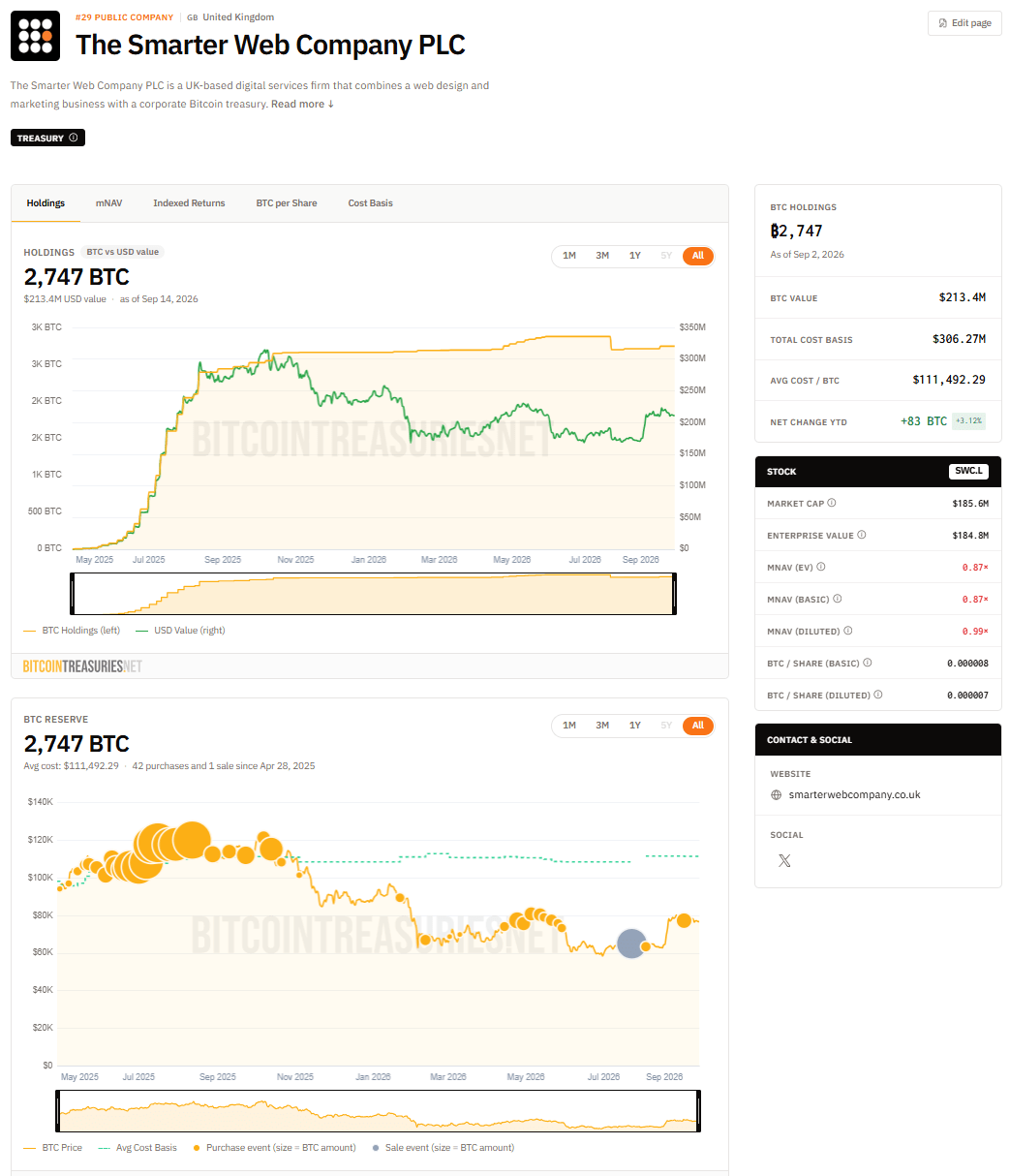The width and height of the screenshot is (1010, 1176).
Task: Select 1M range in BTC Reserve chart
Action: (x=569, y=726)
